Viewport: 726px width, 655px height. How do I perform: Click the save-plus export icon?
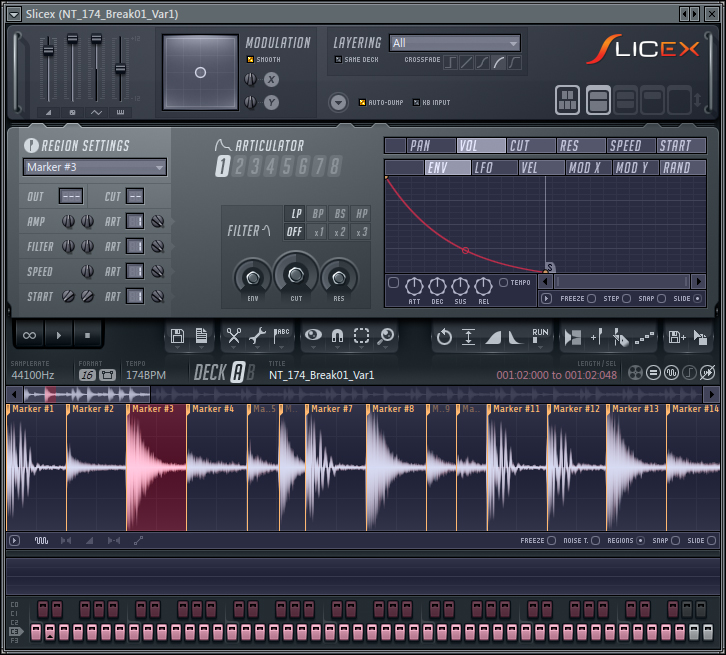click(676, 337)
